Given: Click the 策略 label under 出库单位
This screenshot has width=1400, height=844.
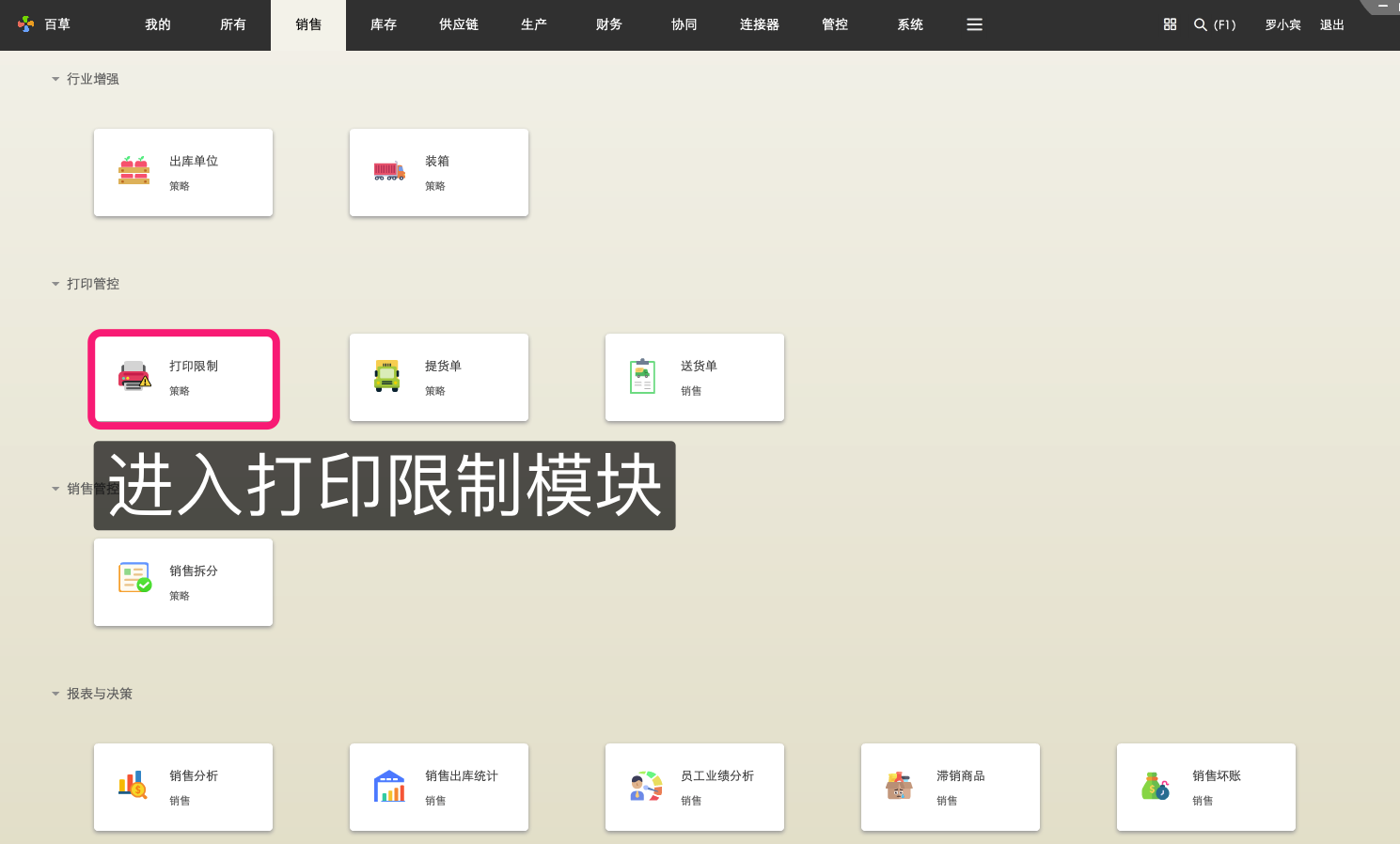Looking at the screenshot, I should point(180,186).
